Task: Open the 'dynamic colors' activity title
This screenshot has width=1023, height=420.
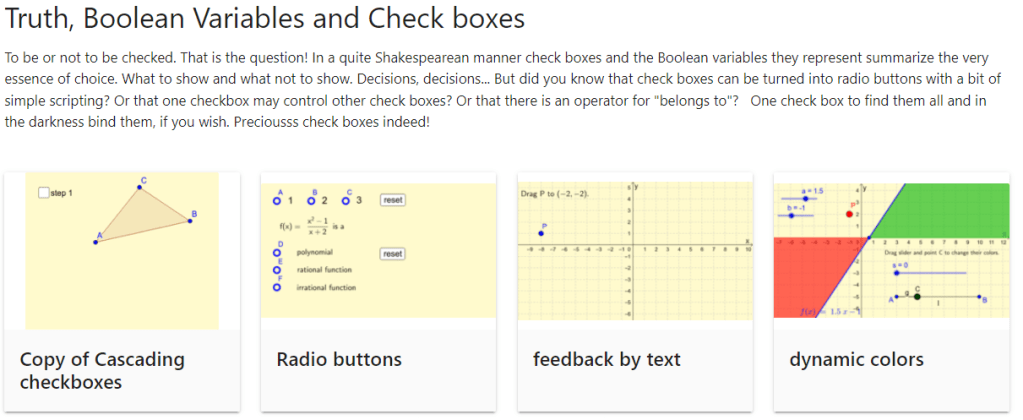Action: tap(856, 359)
